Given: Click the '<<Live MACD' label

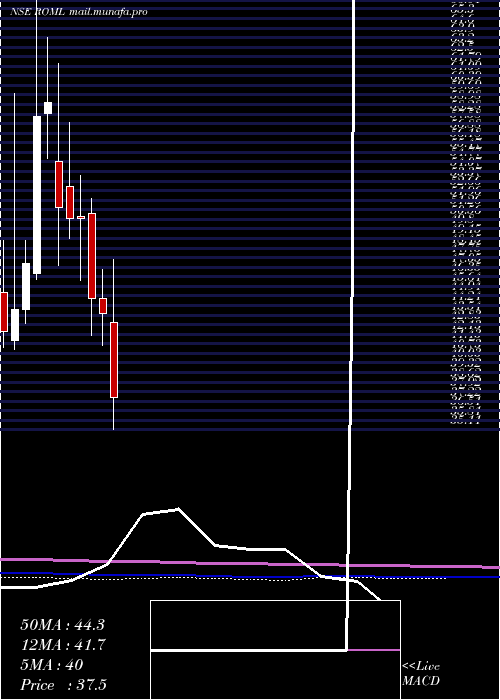Looking at the screenshot, I should 421,674.
